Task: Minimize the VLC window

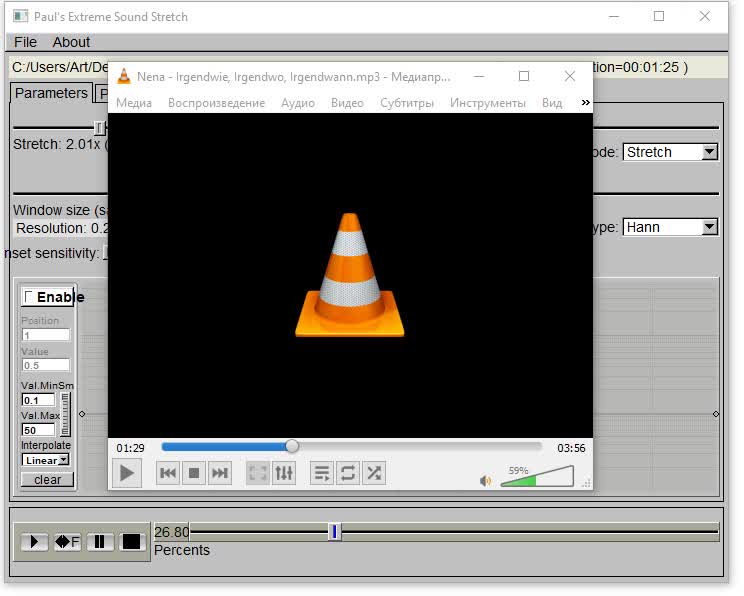Action: (x=479, y=76)
